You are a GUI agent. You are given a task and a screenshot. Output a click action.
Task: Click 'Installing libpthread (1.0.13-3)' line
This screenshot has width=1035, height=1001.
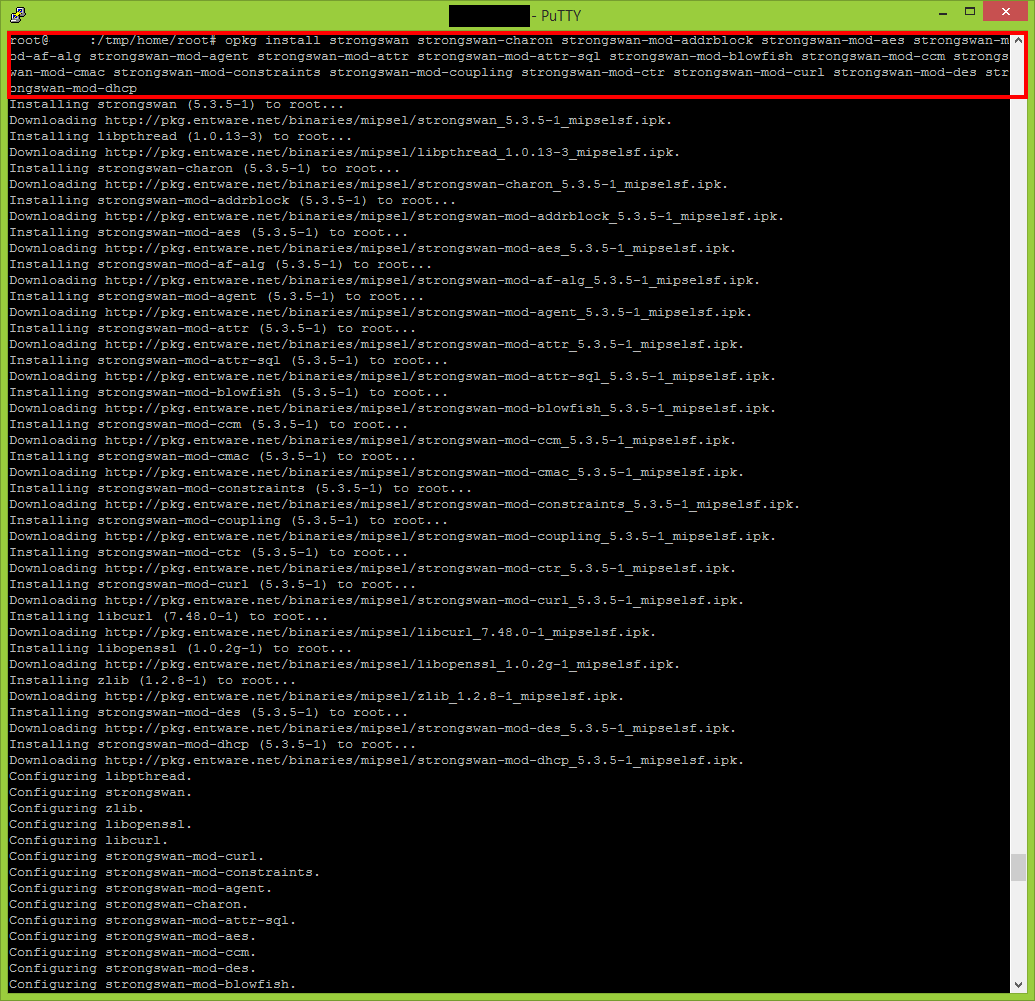pyautogui.click(x=180, y=137)
